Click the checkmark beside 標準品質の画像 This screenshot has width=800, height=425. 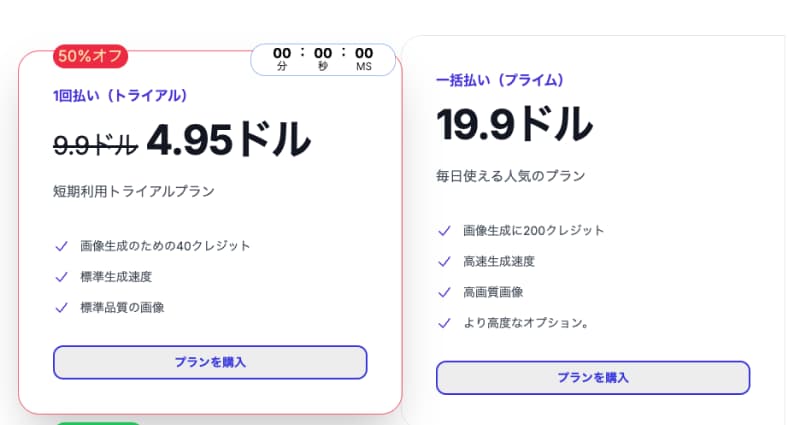click(x=61, y=307)
